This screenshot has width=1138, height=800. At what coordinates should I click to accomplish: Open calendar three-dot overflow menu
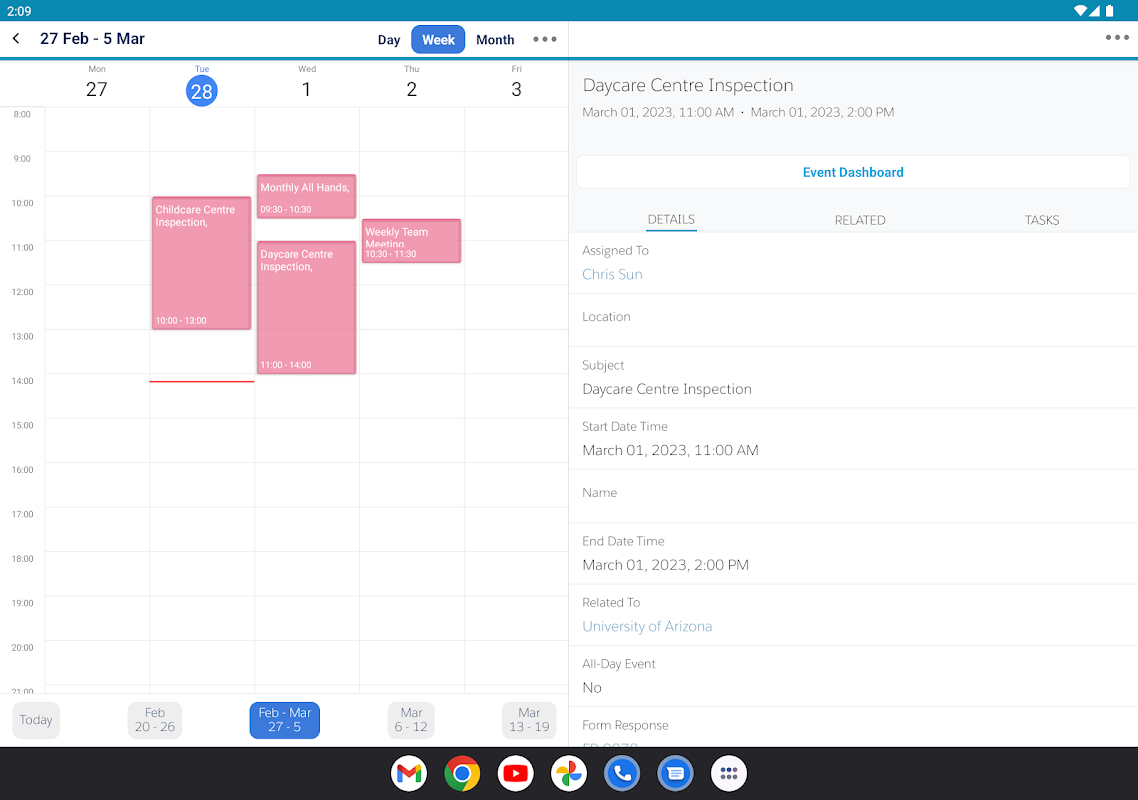pos(545,39)
